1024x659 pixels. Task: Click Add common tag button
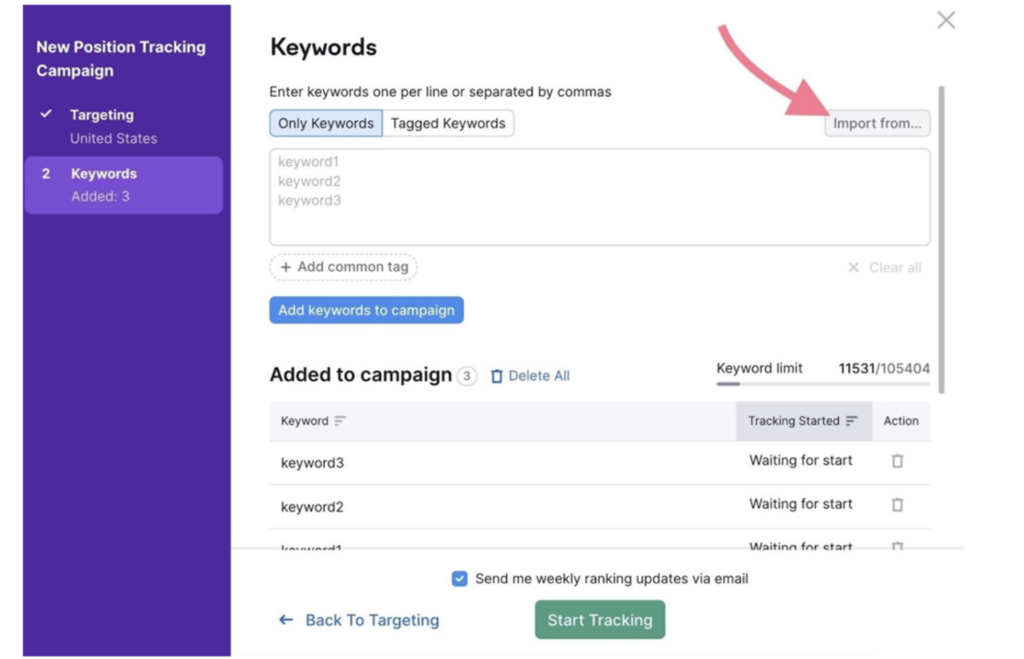click(344, 267)
